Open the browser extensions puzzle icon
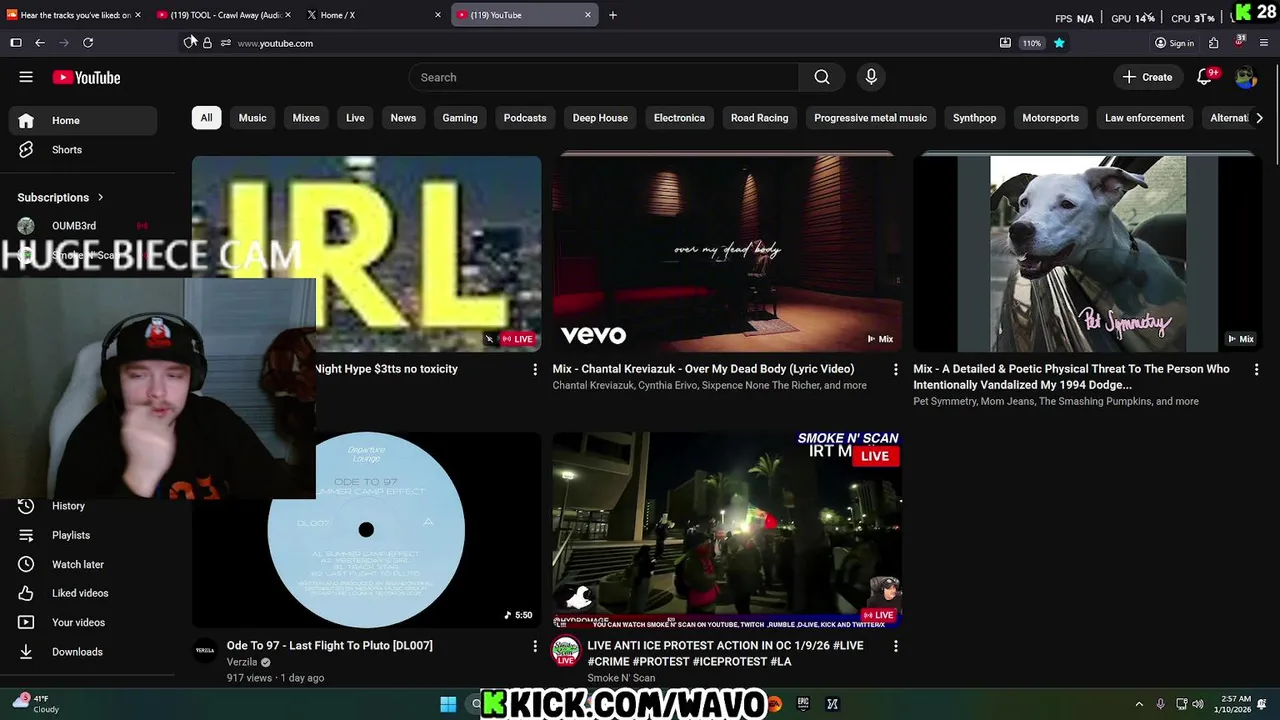 [x=1213, y=43]
